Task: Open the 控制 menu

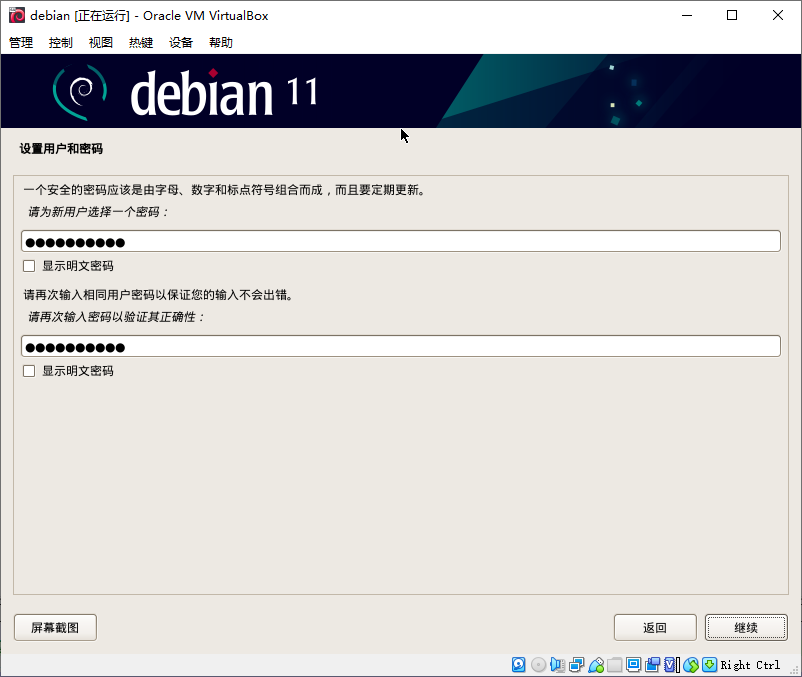Action: (x=61, y=42)
